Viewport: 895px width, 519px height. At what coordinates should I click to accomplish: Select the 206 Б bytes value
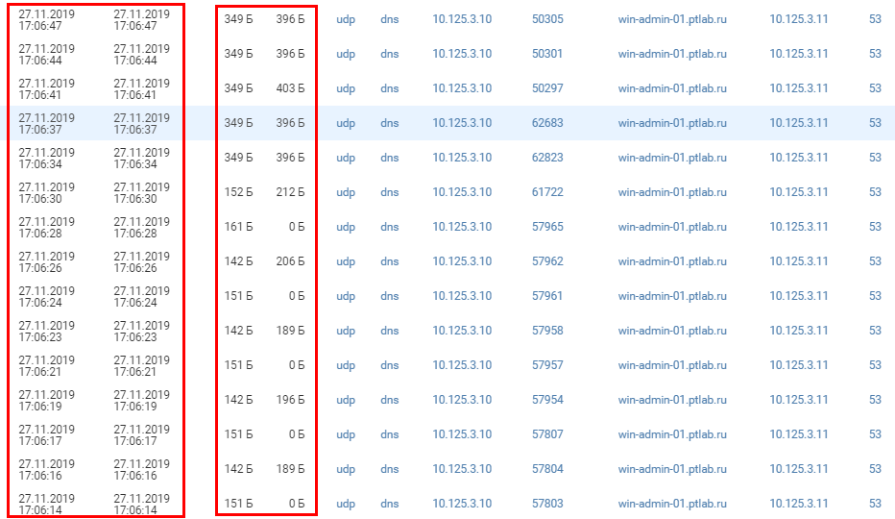290,261
